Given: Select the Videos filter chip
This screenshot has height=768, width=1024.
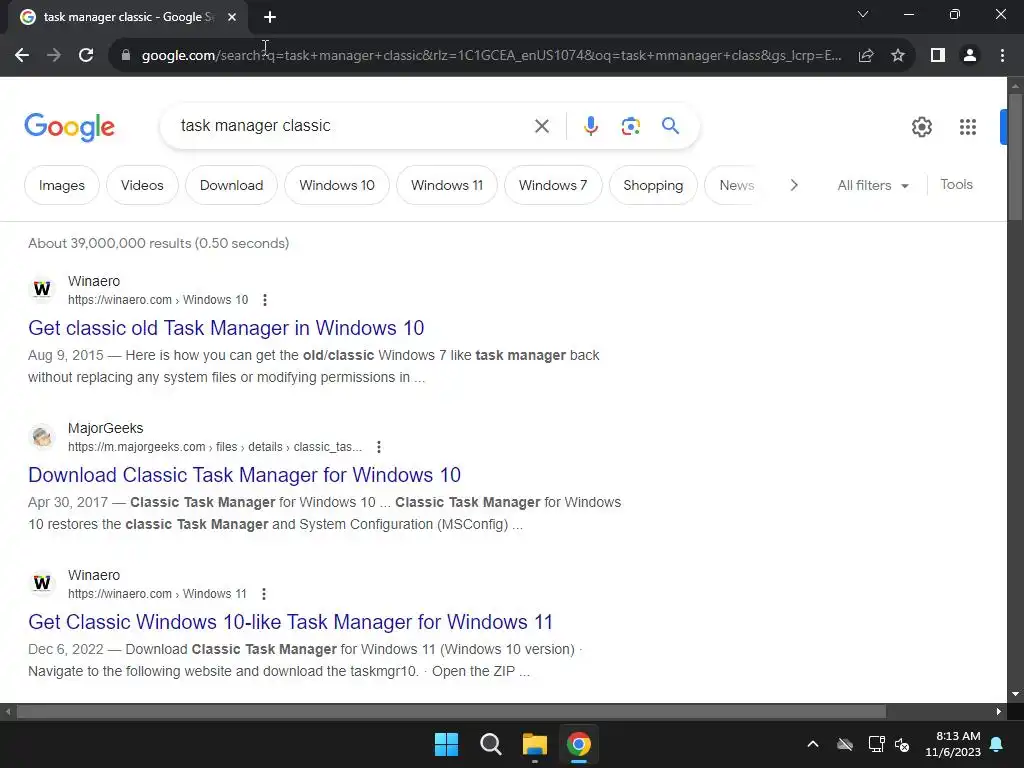Looking at the screenshot, I should 142,185.
